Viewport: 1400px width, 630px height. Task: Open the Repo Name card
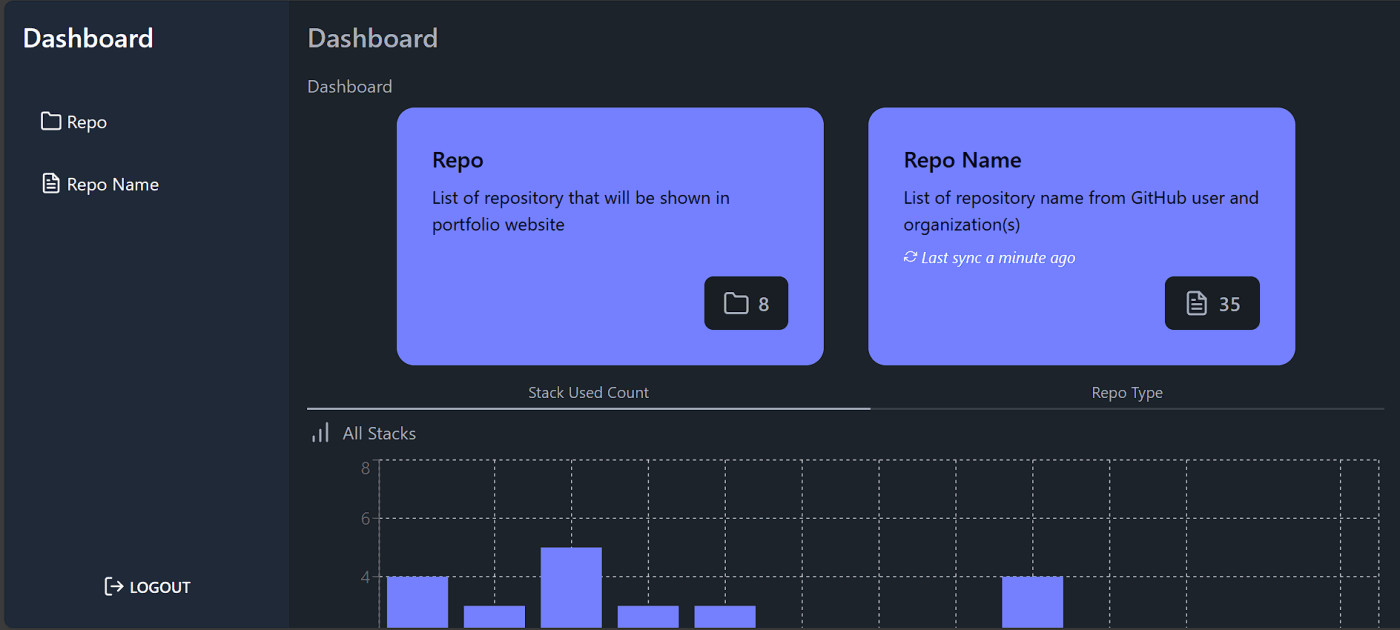1081,236
